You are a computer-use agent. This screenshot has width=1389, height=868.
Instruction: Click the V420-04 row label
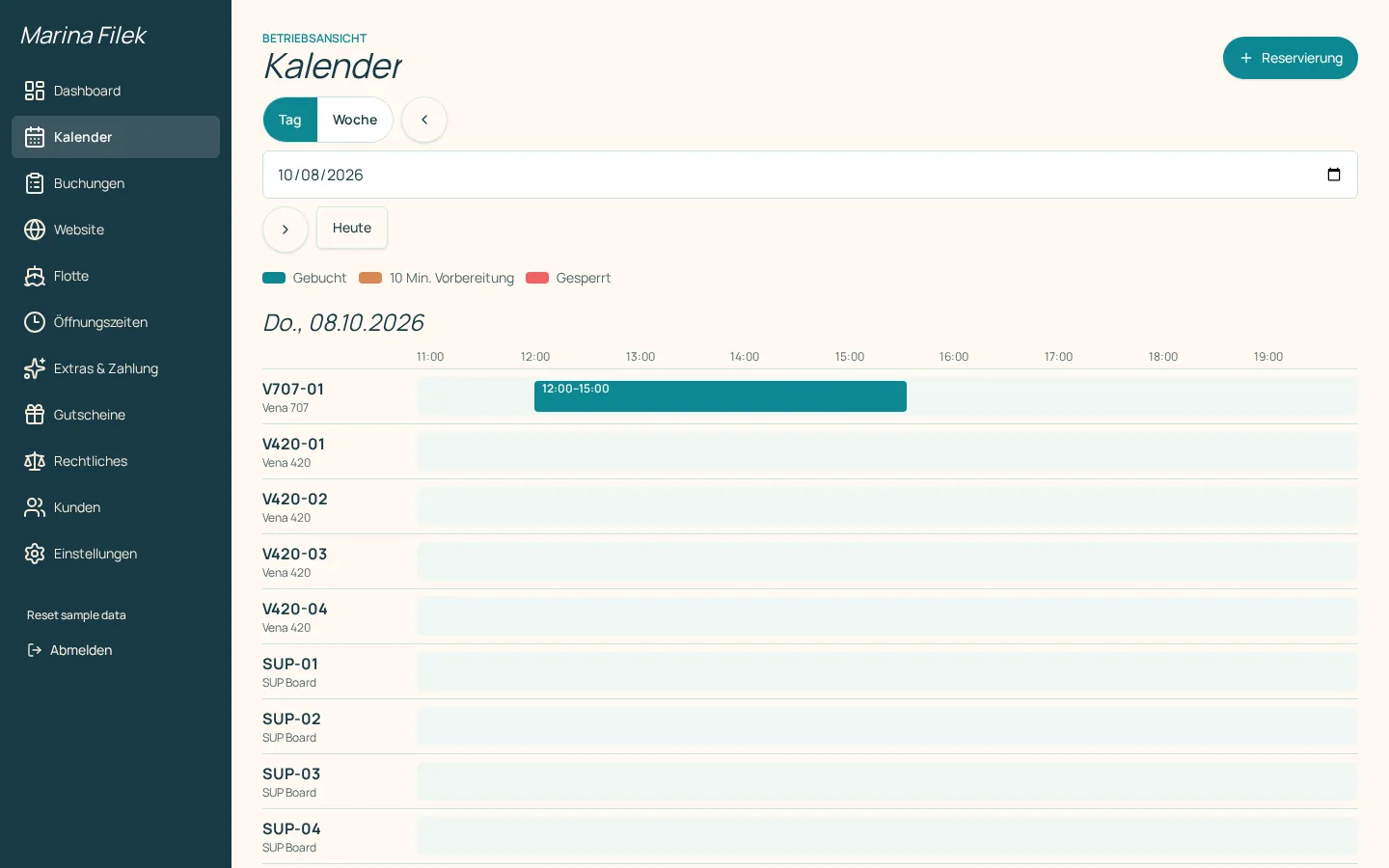(x=295, y=610)
